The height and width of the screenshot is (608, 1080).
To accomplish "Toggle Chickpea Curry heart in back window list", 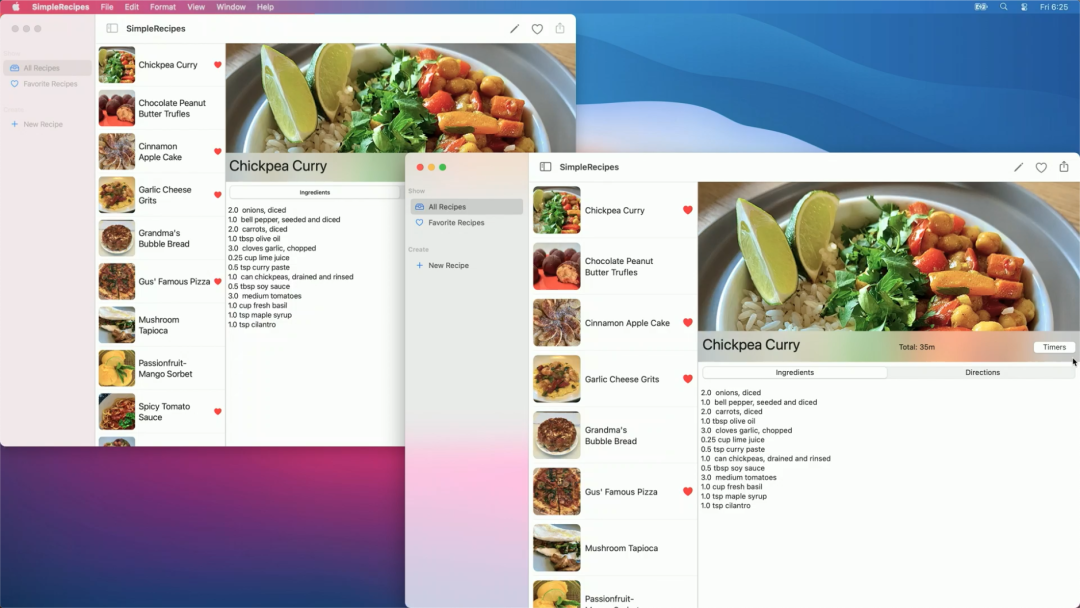I will pos(218,65).
